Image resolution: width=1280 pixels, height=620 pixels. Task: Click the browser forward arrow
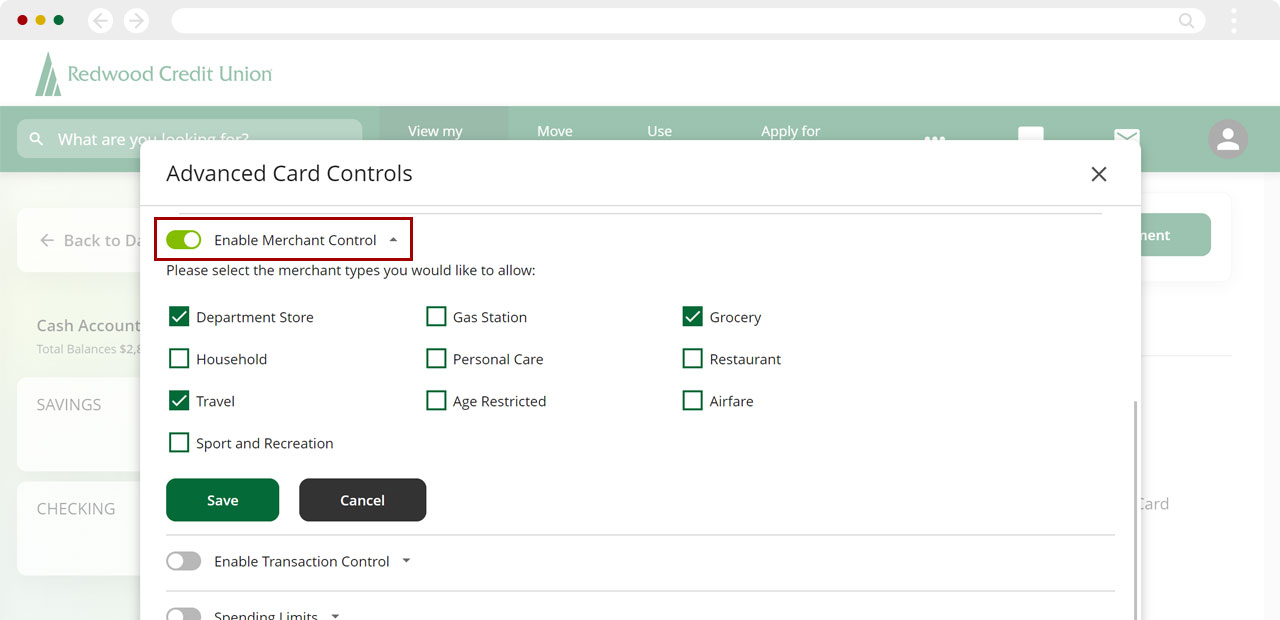[x=136, y=20]
